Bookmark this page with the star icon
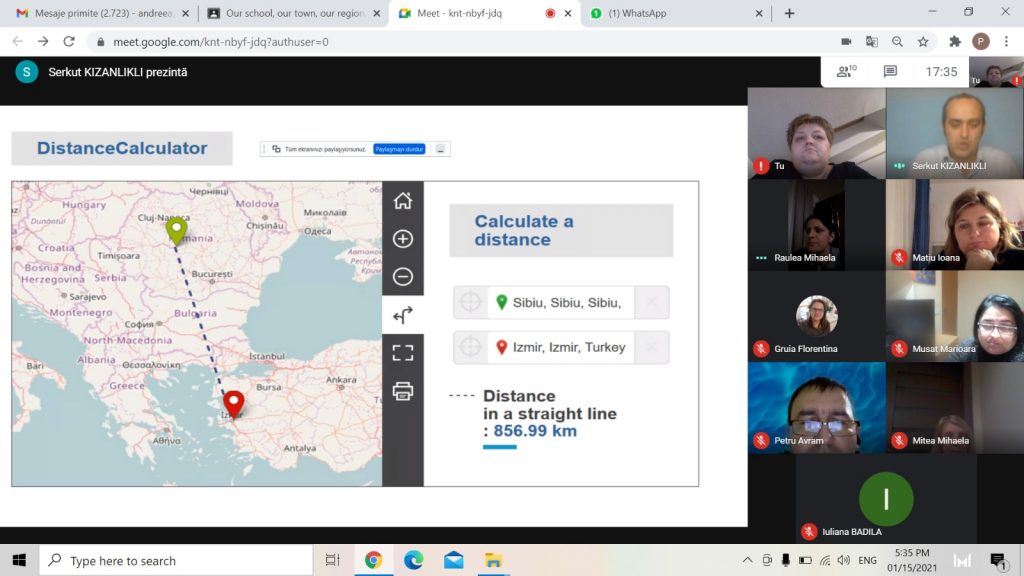Screen dimensions: 1024x576 click(x=923, y=42)
